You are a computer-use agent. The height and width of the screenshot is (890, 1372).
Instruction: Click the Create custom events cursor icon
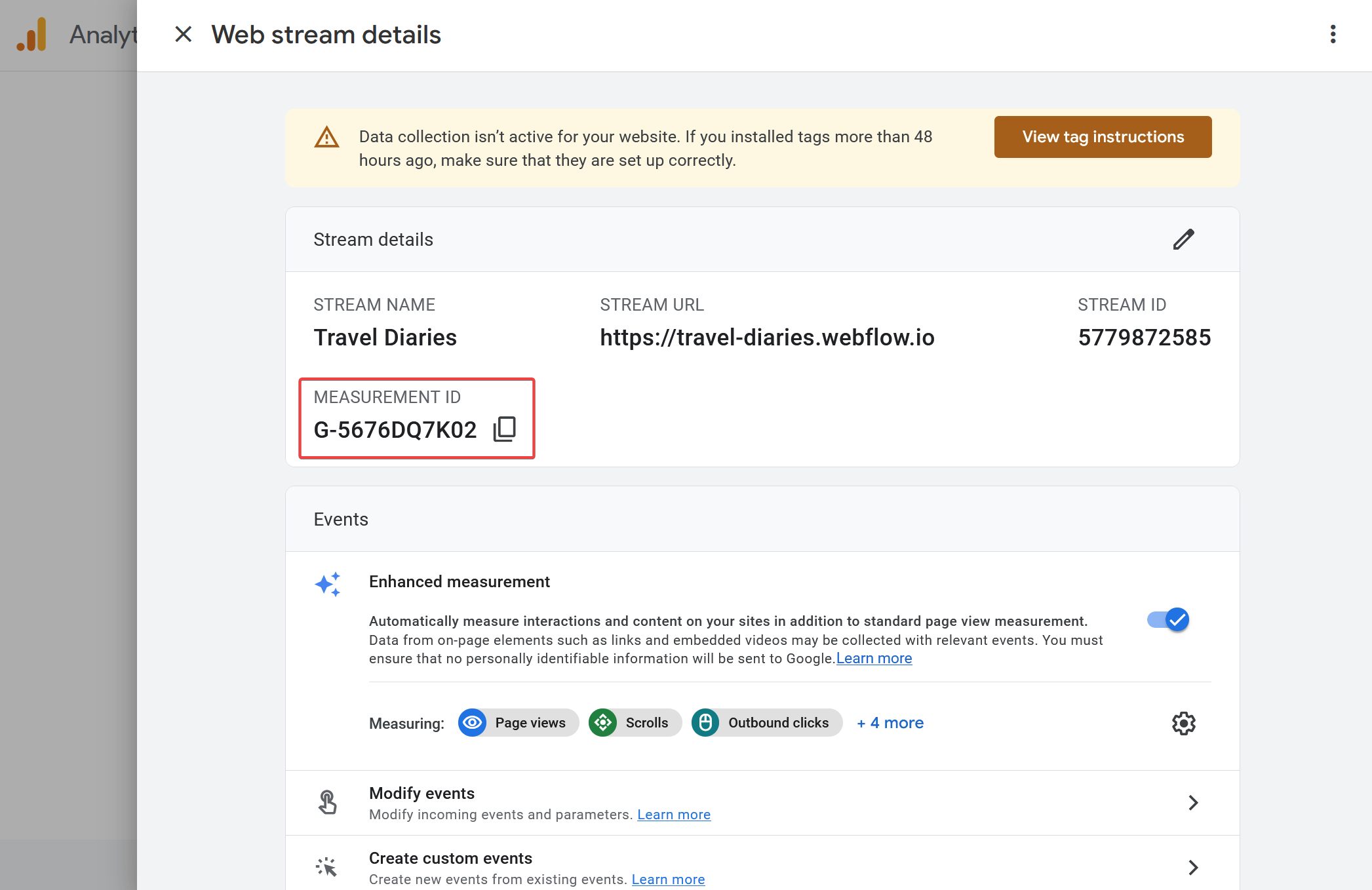tap(326, 867)
